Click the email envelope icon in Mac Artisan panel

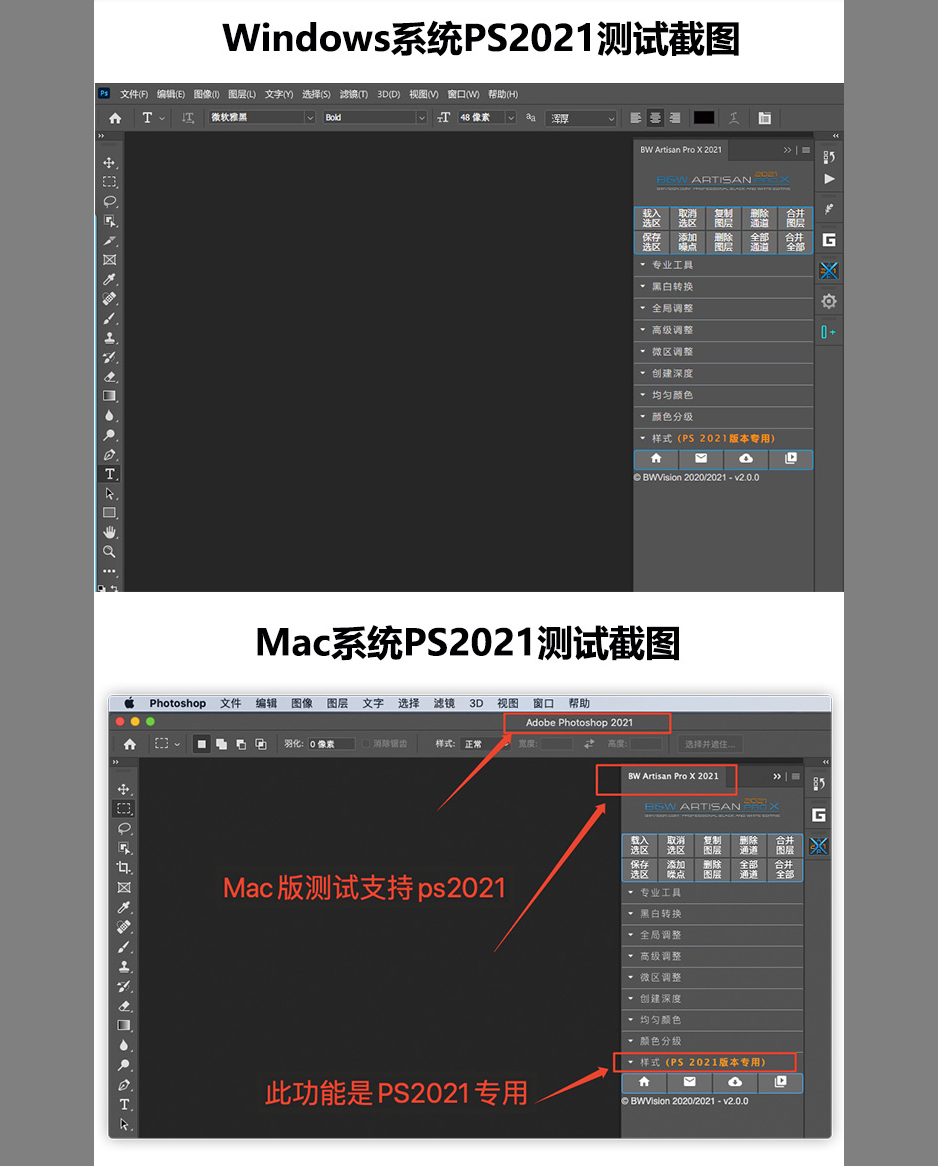click(690, 1082)
